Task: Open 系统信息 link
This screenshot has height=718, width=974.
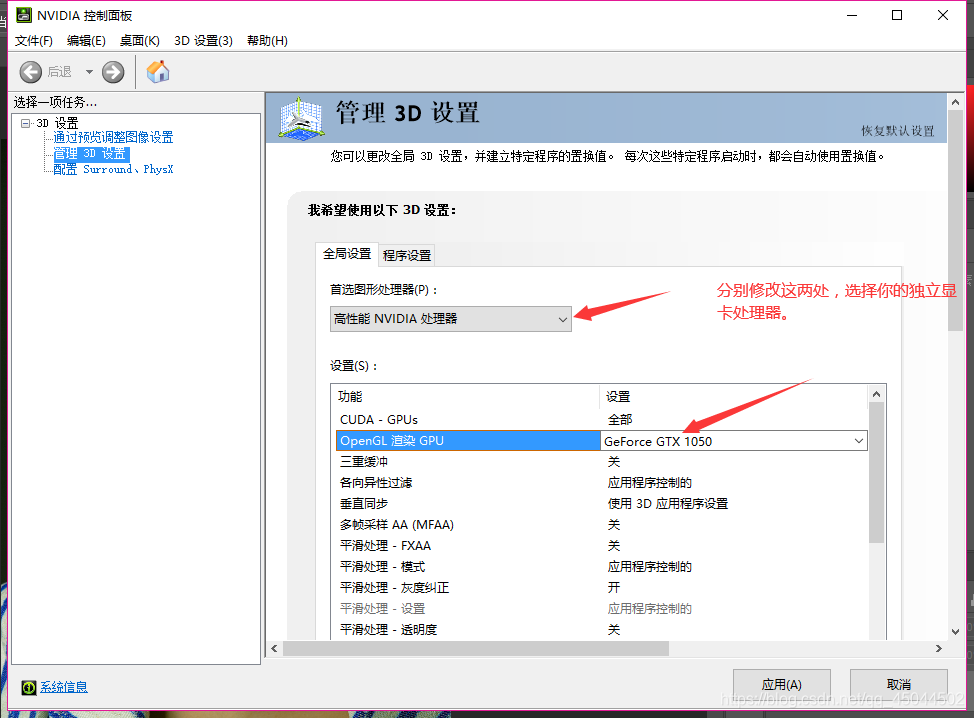Action: click(64, 687)
